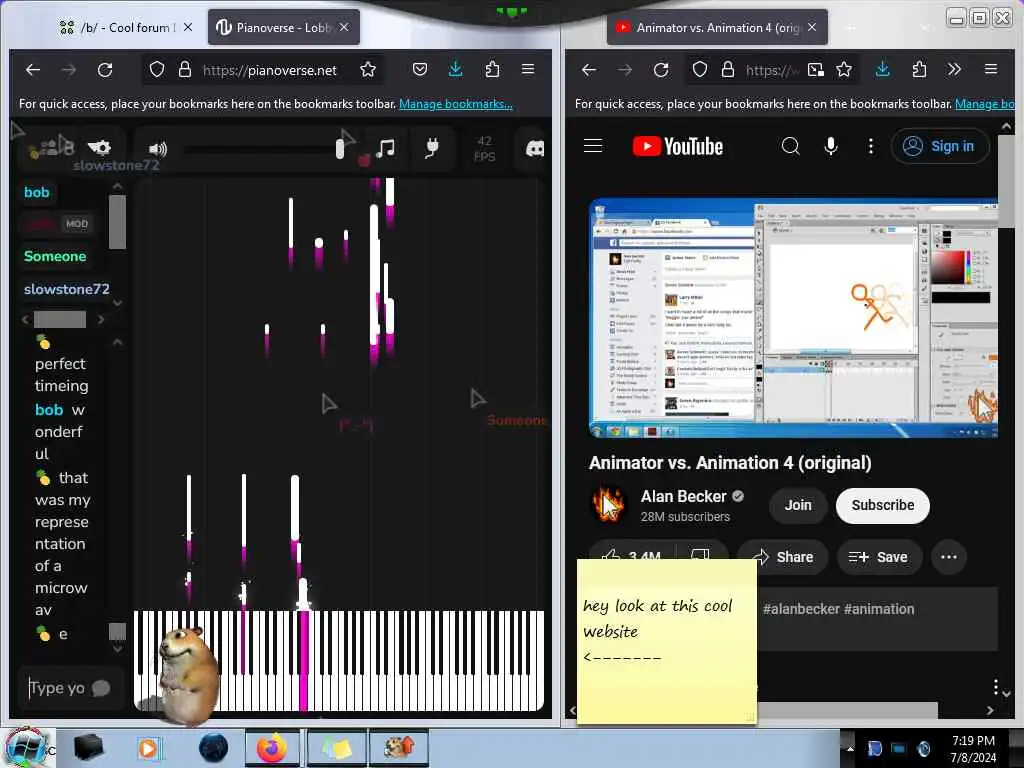Open YouTube guide hamburger menu
1024x768 pixels.
[x=593, y=146]
